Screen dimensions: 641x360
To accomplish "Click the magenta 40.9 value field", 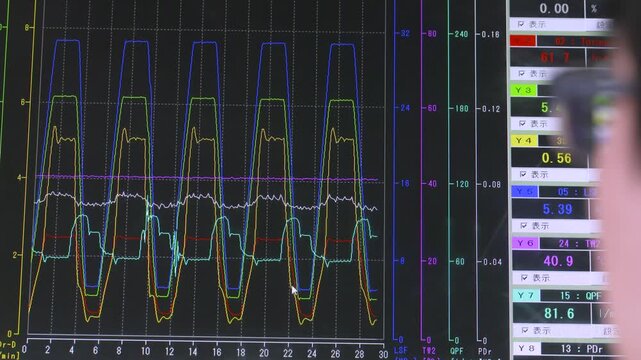I will 551,261.
